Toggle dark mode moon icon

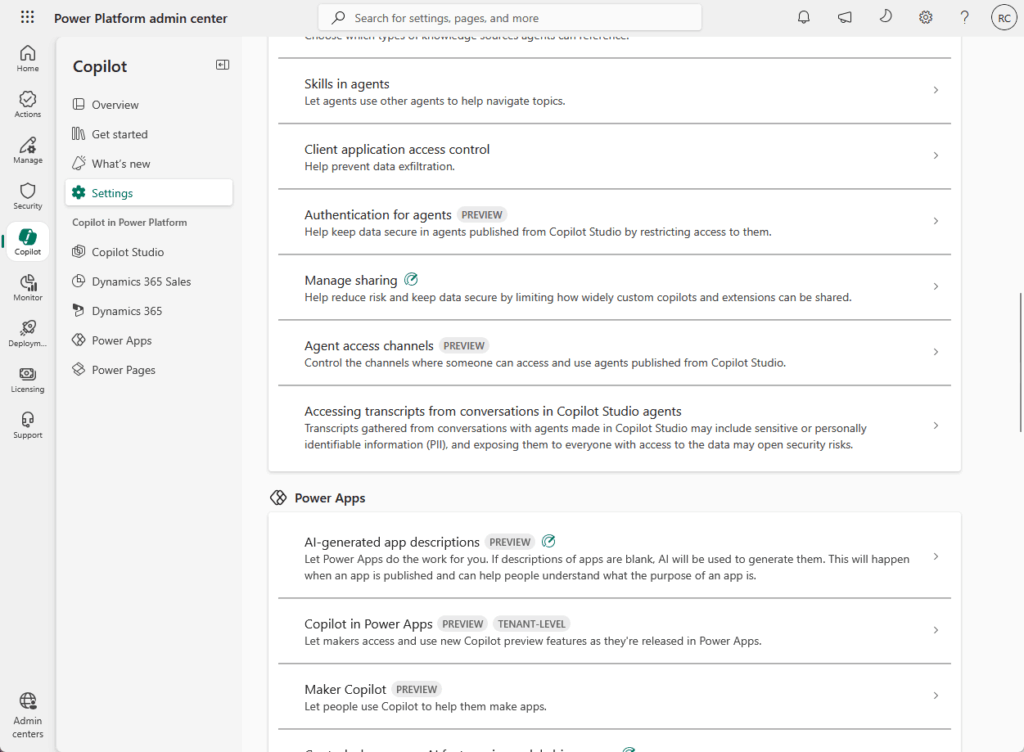886,17
